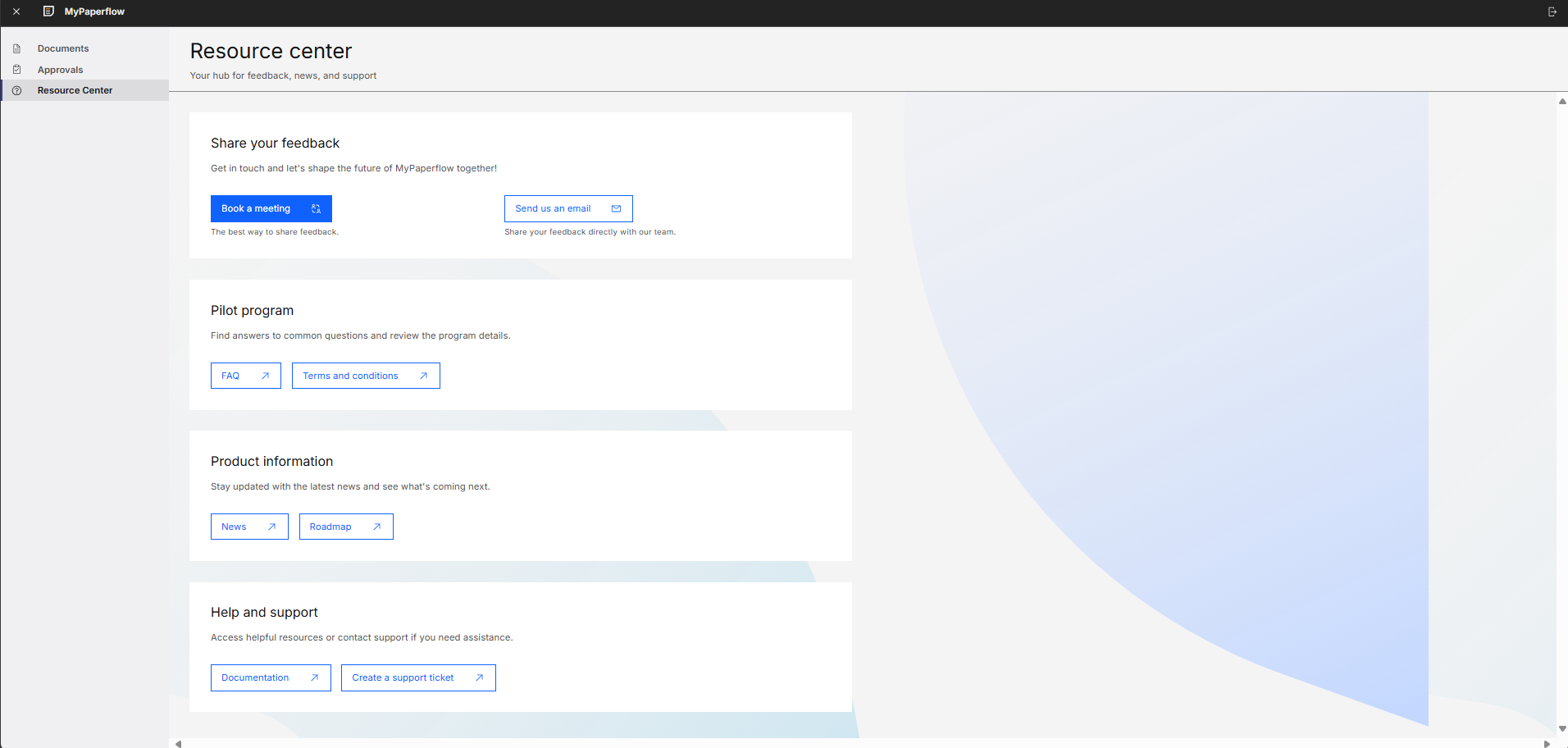
Task: Click the arrow icon on News
Action: 271,527
